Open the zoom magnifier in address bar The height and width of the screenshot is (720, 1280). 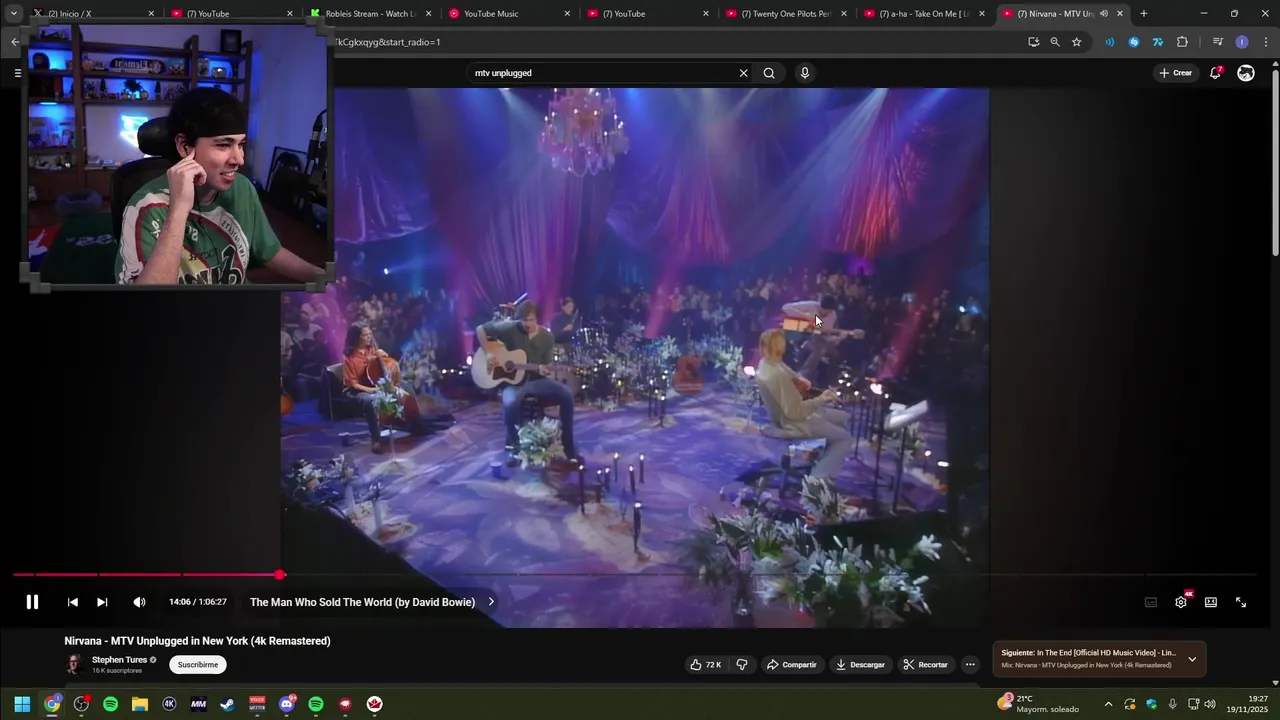tap(1055, 42)
